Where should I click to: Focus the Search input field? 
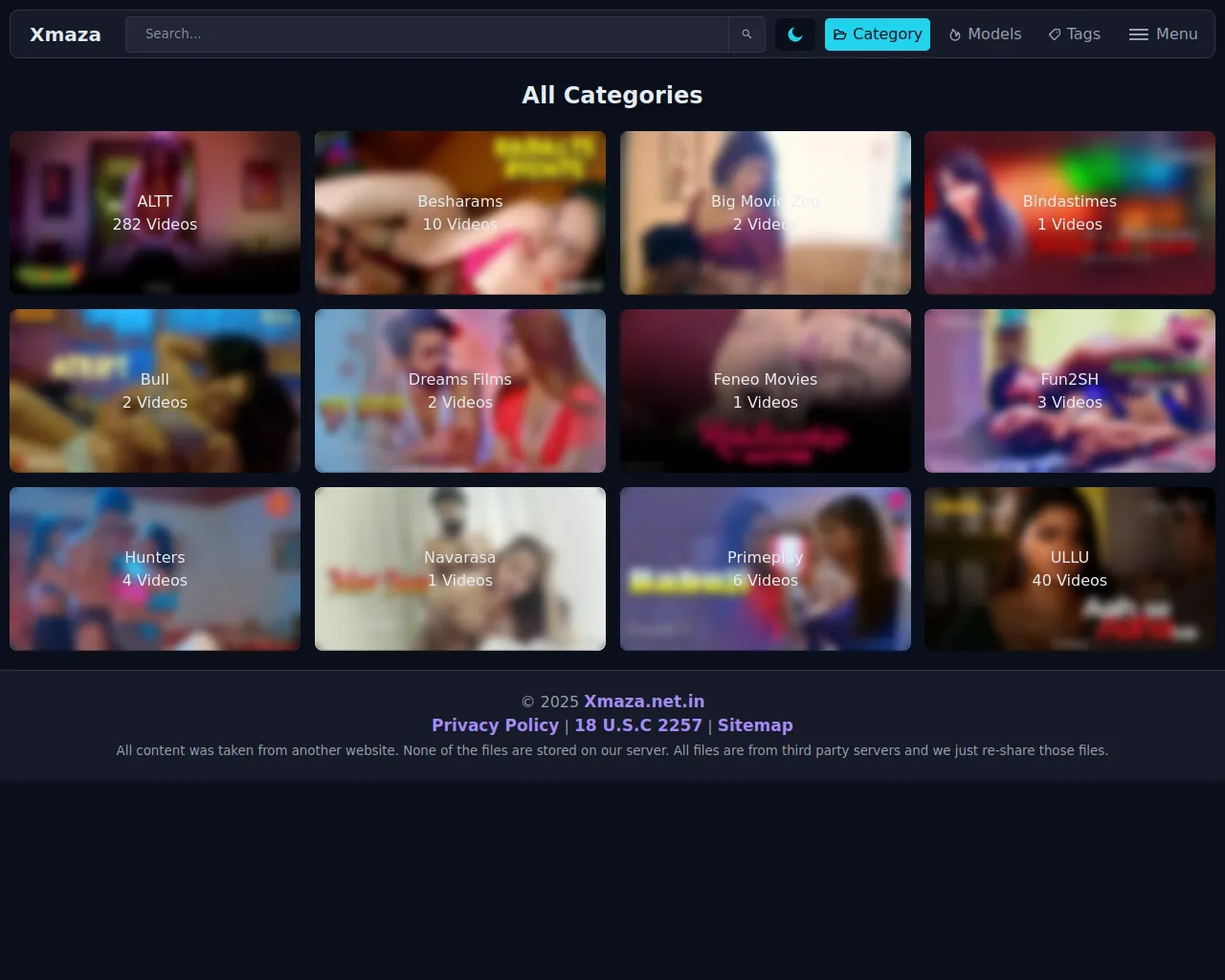(427, 34)
